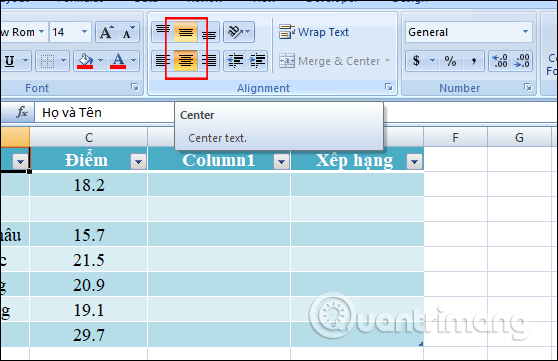
Task: Apply Accounting dollar number format
Action: point(417,61)
